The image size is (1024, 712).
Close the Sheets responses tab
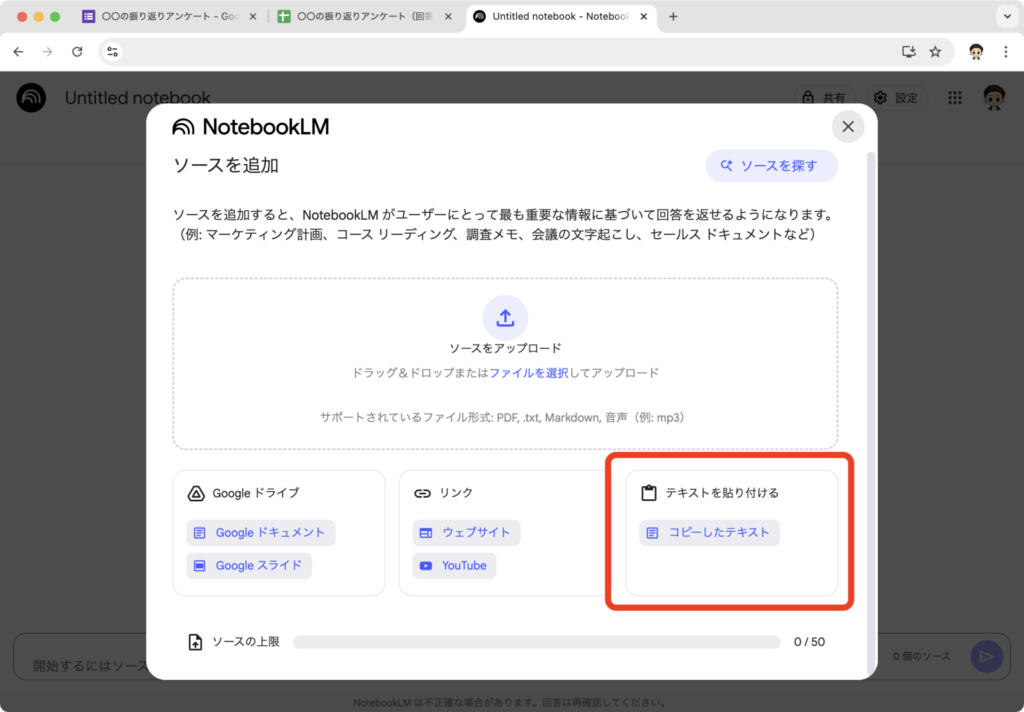pos(448,16)
